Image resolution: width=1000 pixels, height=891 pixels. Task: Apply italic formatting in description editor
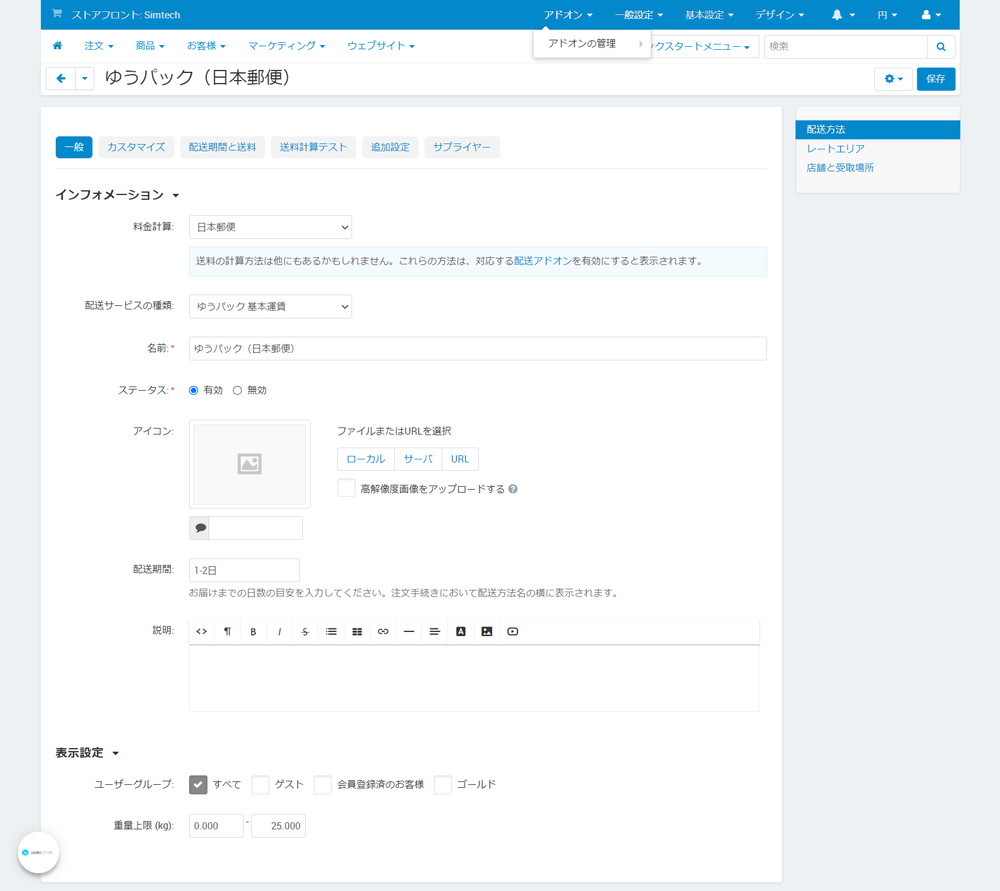point(279,631)
